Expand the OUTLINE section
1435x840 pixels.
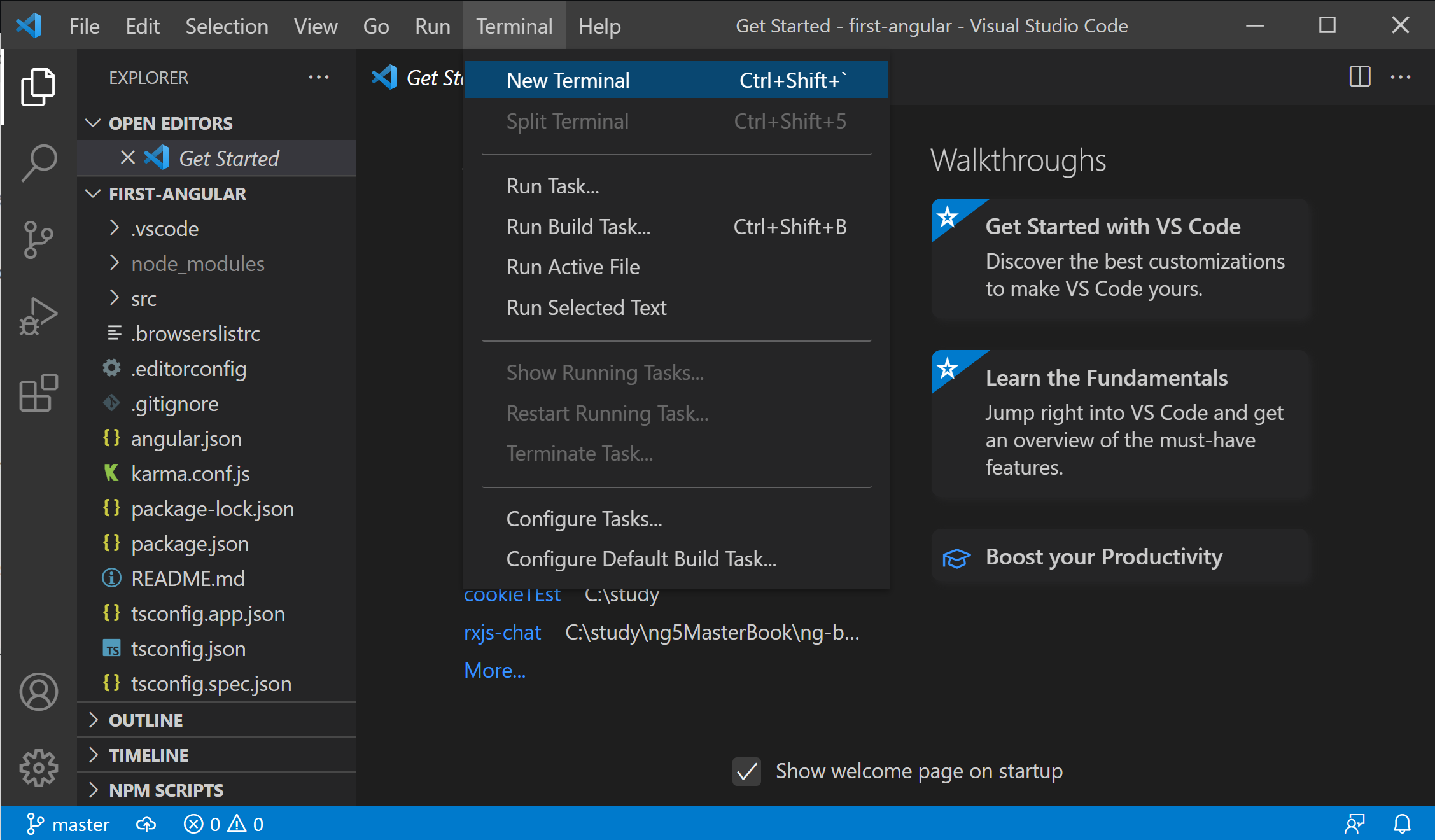tap(146, 720)
